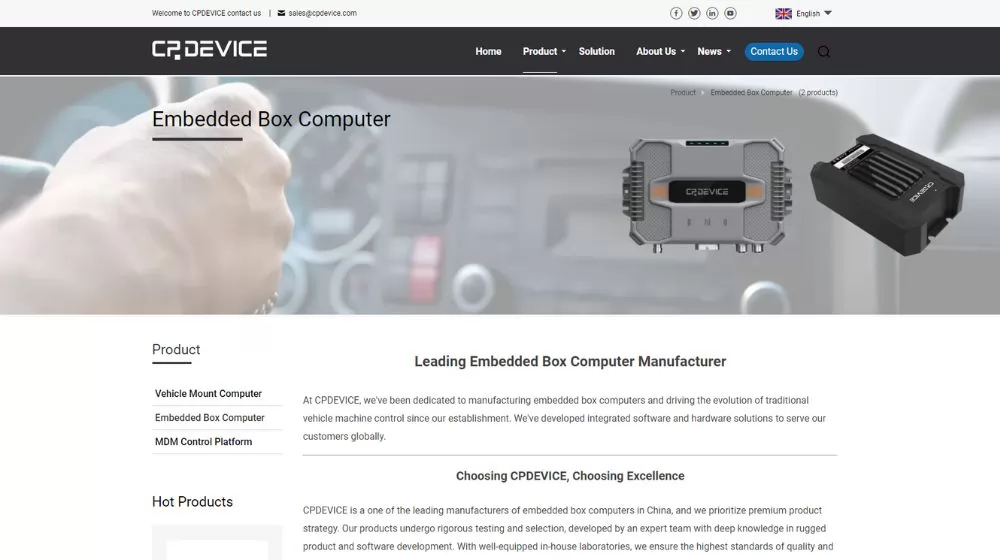Open the News menu item

pos(709,52)
